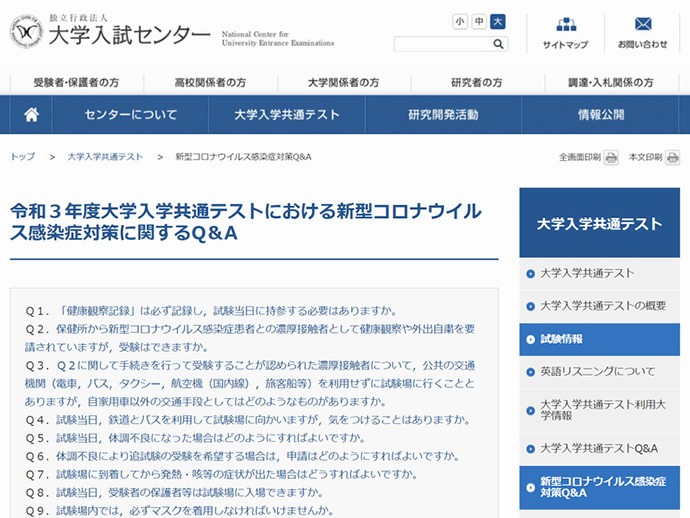Open the home icon in navigation bar

(31, 114)
